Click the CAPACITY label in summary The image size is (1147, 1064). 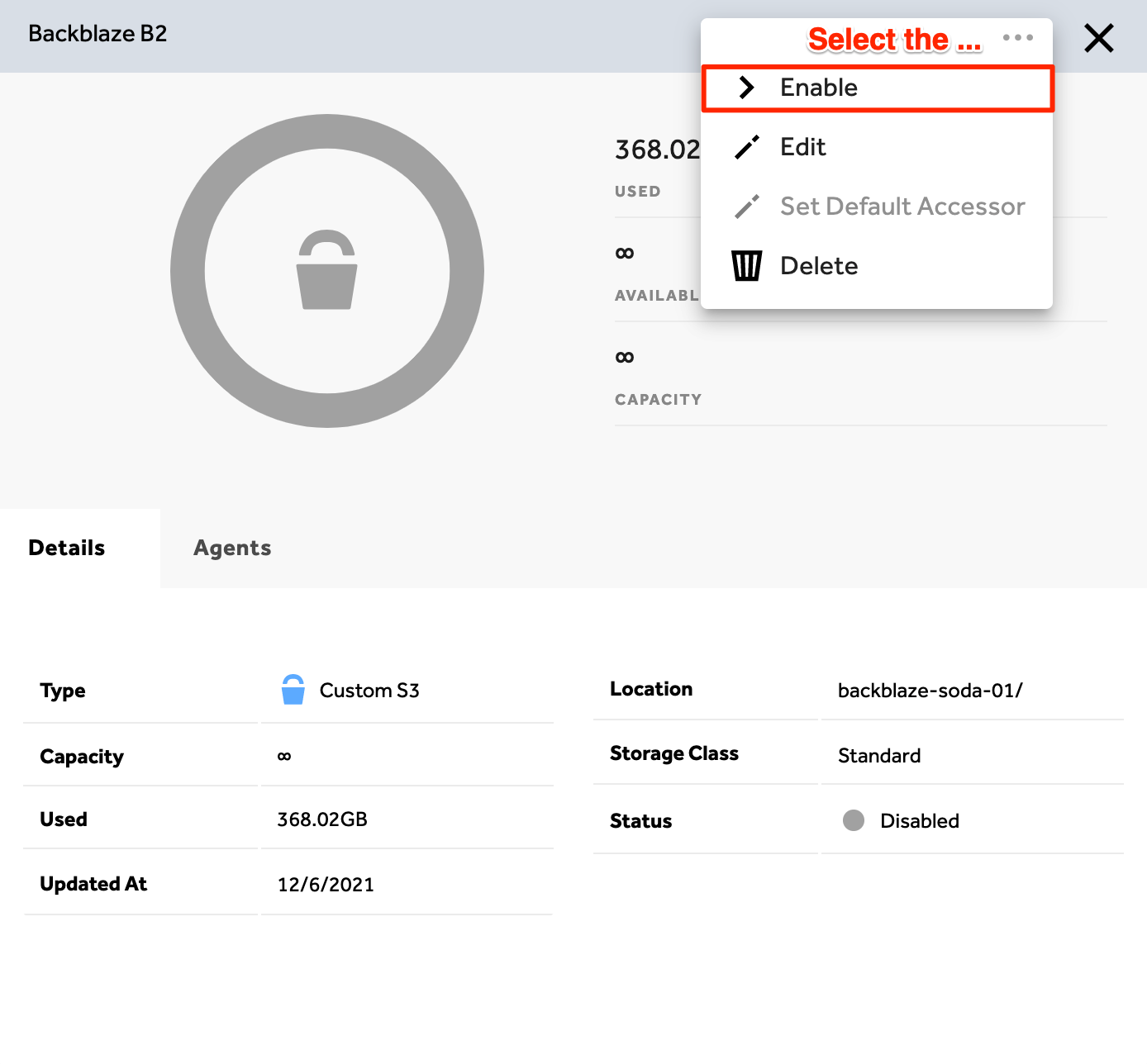(x=658, y=400)
